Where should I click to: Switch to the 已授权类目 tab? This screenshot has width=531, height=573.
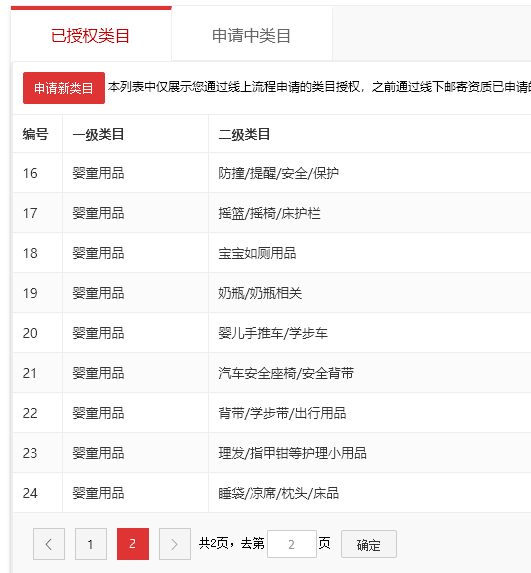91,35
